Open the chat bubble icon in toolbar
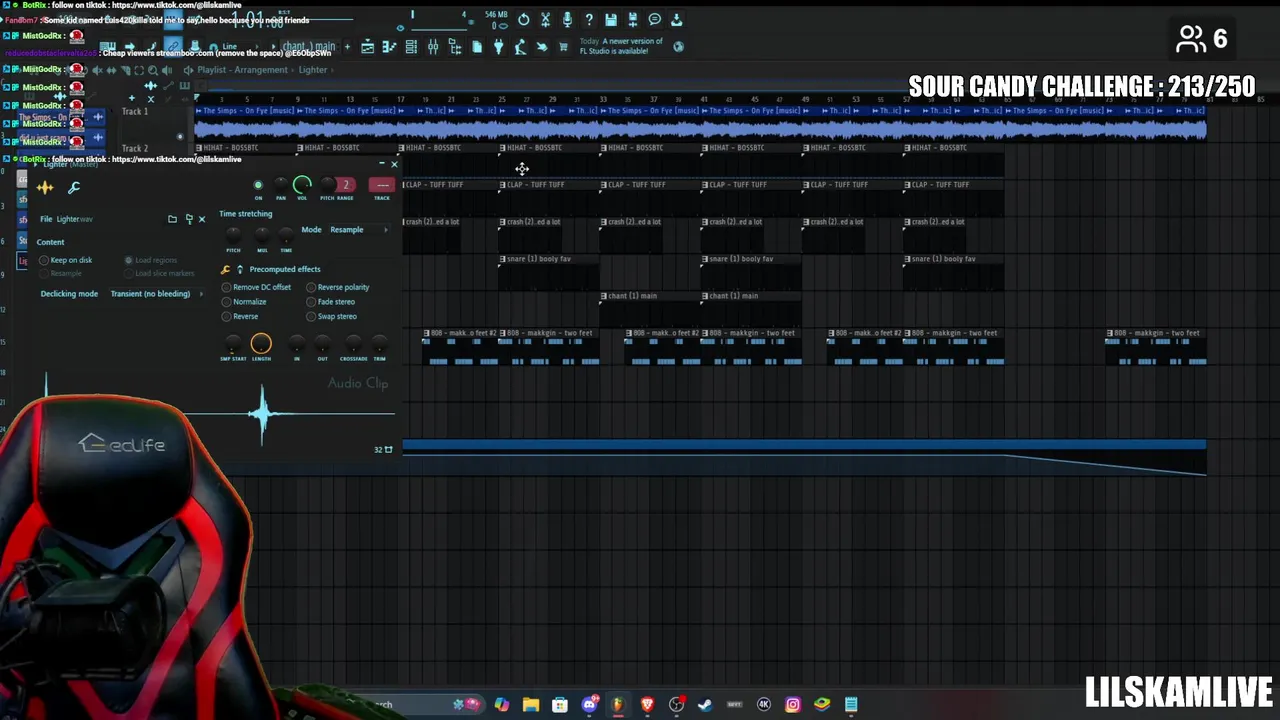The width and height of the screenshot is (1280, 720). point(655,19)
